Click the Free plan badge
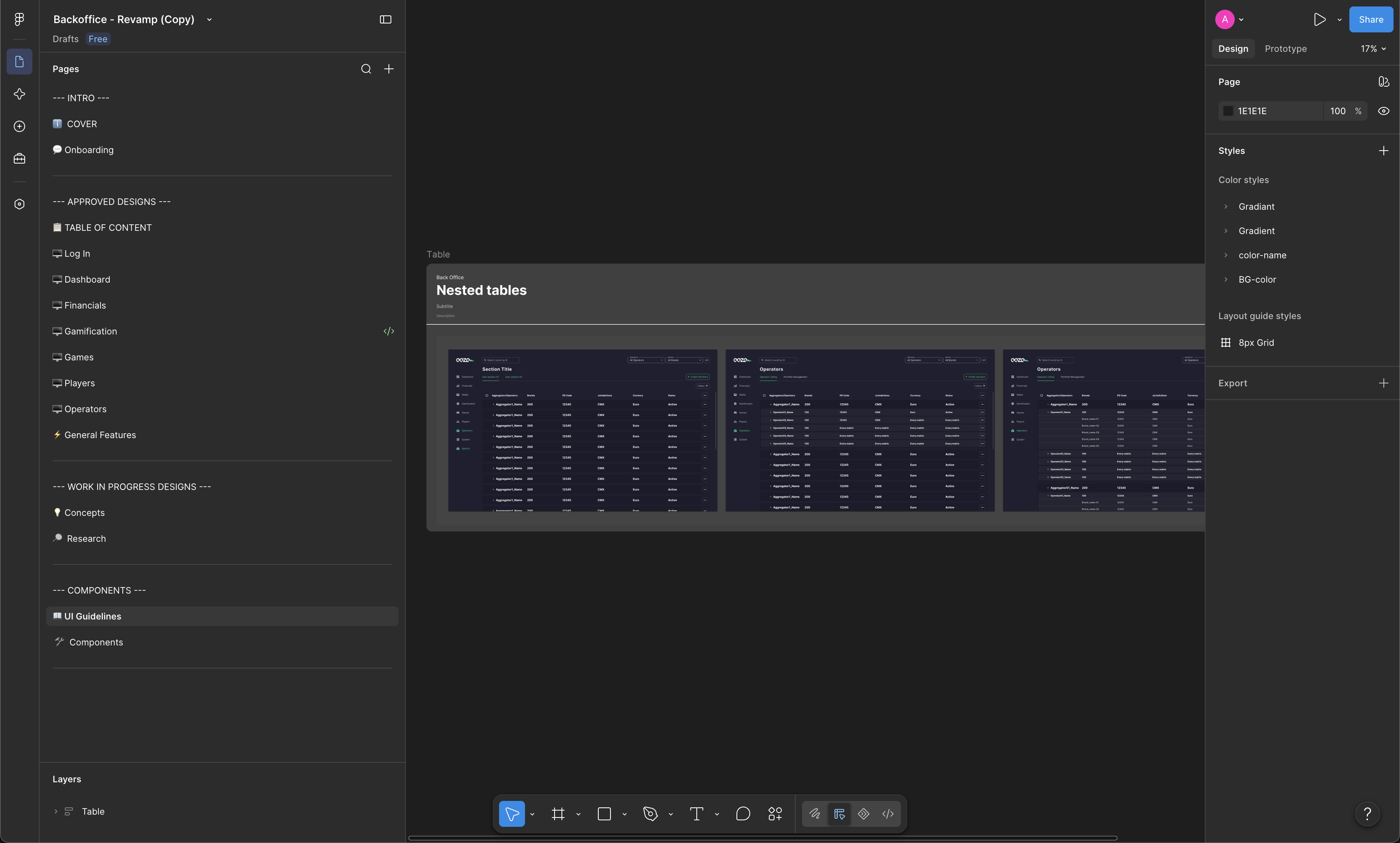 pos(98,38)
